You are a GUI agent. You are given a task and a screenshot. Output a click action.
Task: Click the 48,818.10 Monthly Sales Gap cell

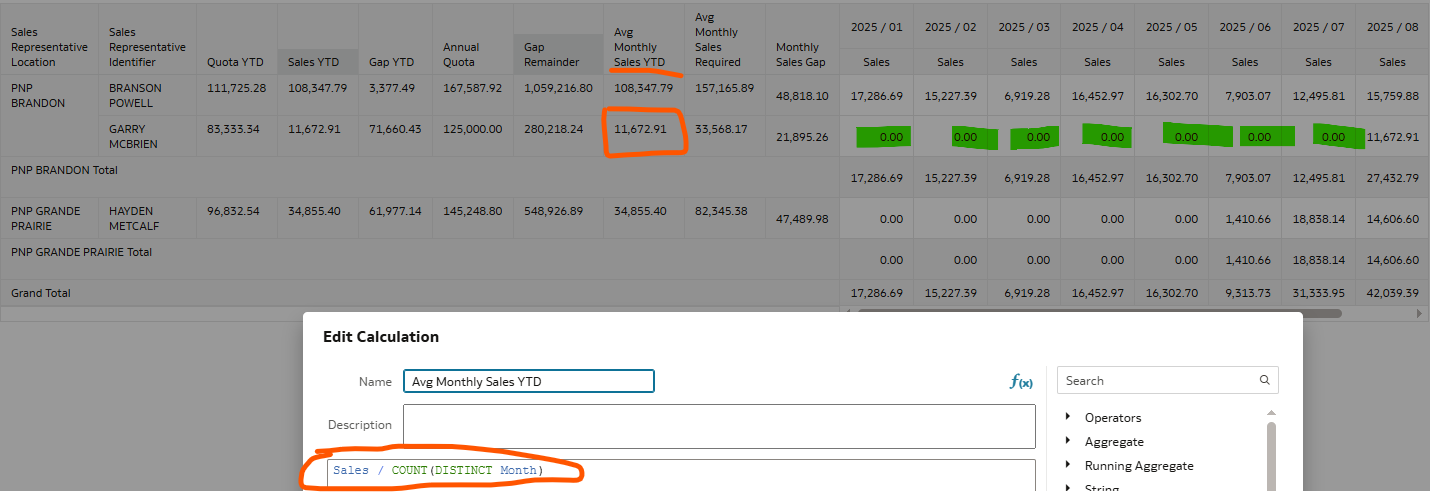(802, 96)
